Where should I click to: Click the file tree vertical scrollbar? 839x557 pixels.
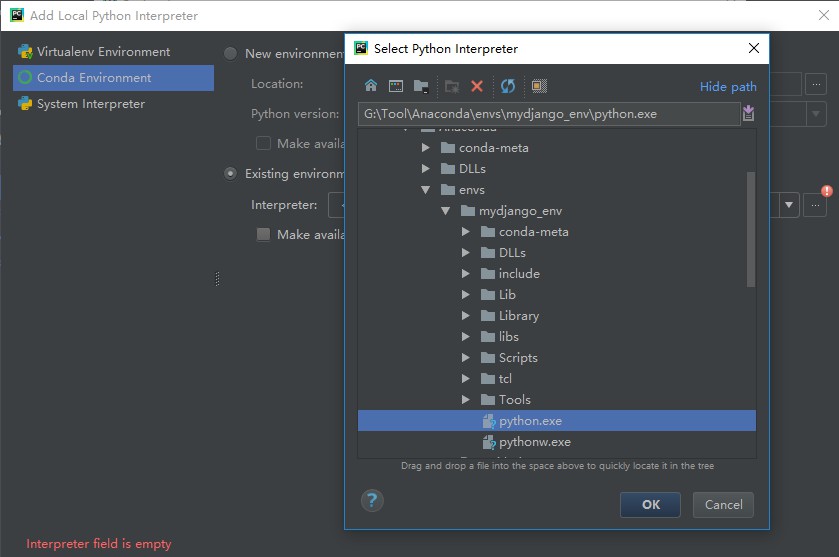(x=751, y=230)
